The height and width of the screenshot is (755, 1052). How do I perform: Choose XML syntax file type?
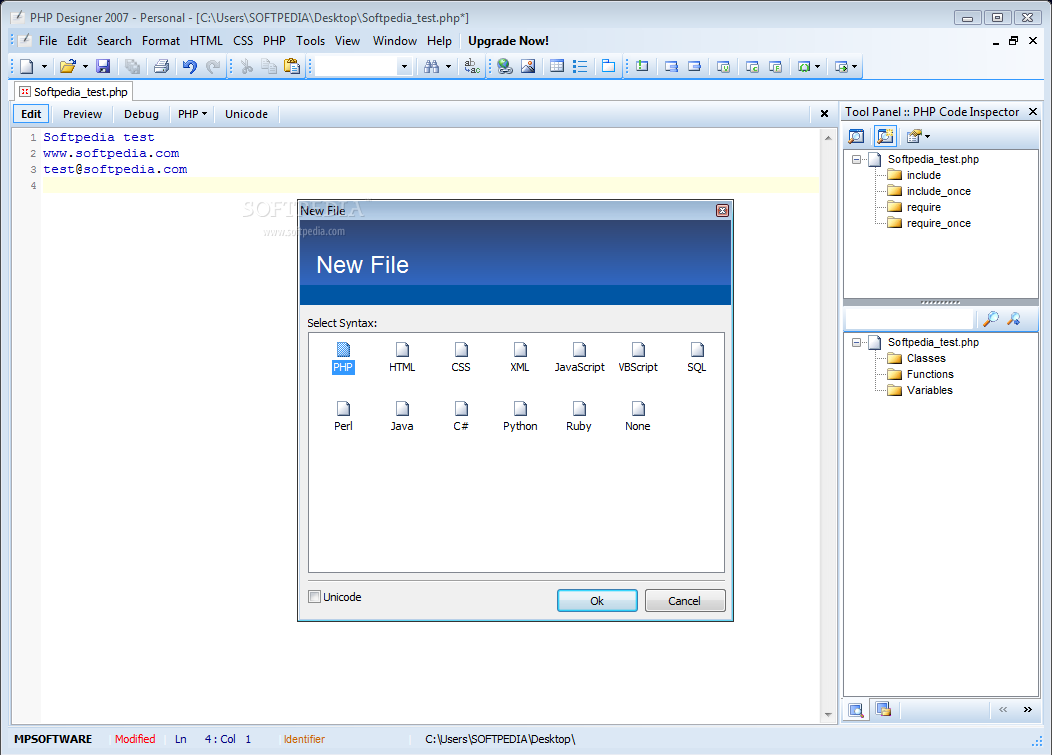(x=520, y=358)
